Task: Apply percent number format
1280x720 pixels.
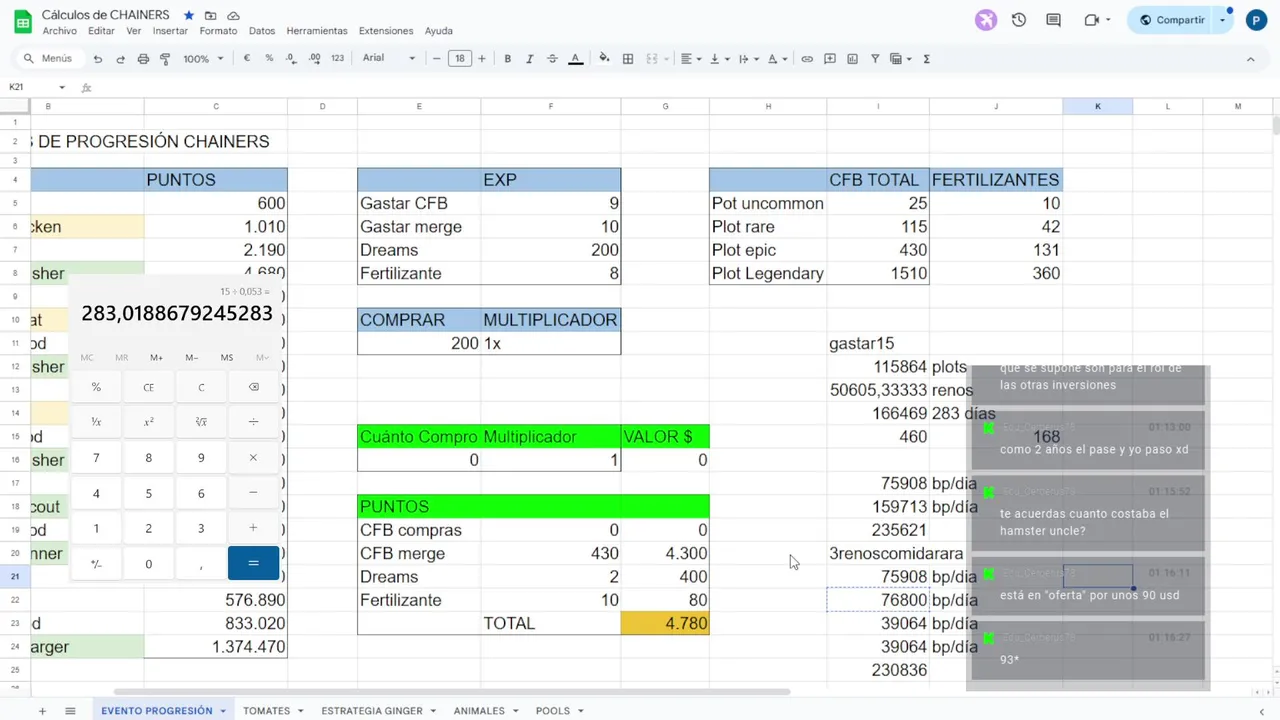Action: 269,59
